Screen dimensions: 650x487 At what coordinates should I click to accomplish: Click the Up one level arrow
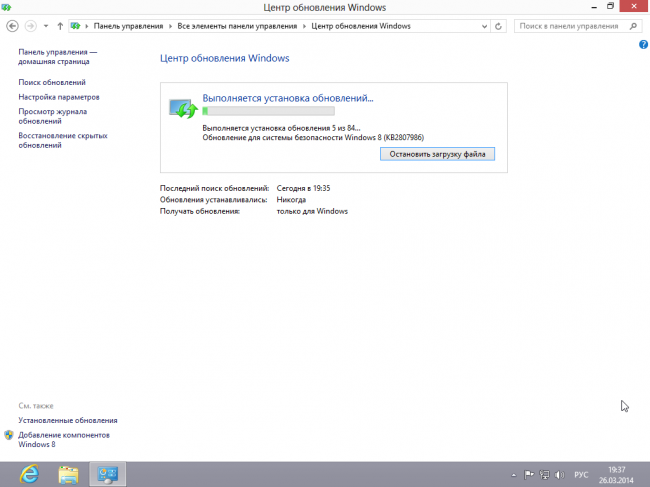[60, 25]
